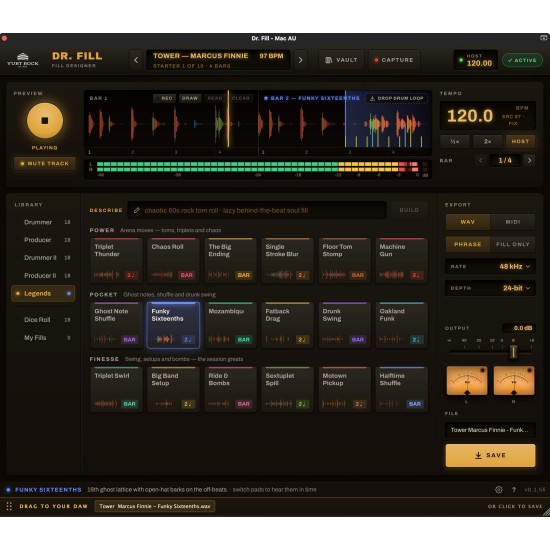
Task: Open the Vault
Action: pyautogui.click(x=341, y=60)
